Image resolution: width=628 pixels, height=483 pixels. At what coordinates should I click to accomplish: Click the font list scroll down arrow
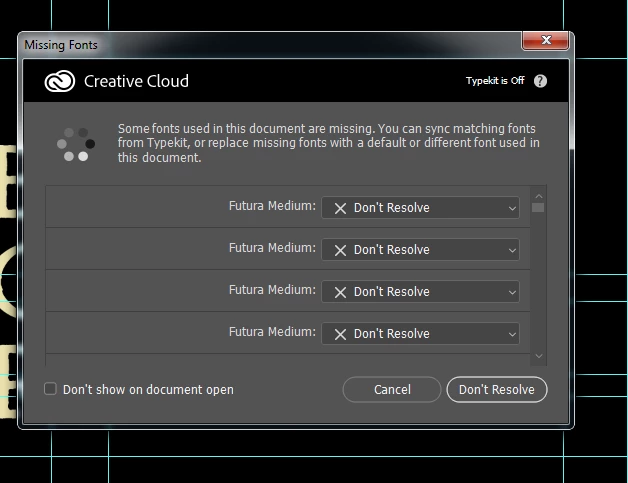tap(539, 356)
